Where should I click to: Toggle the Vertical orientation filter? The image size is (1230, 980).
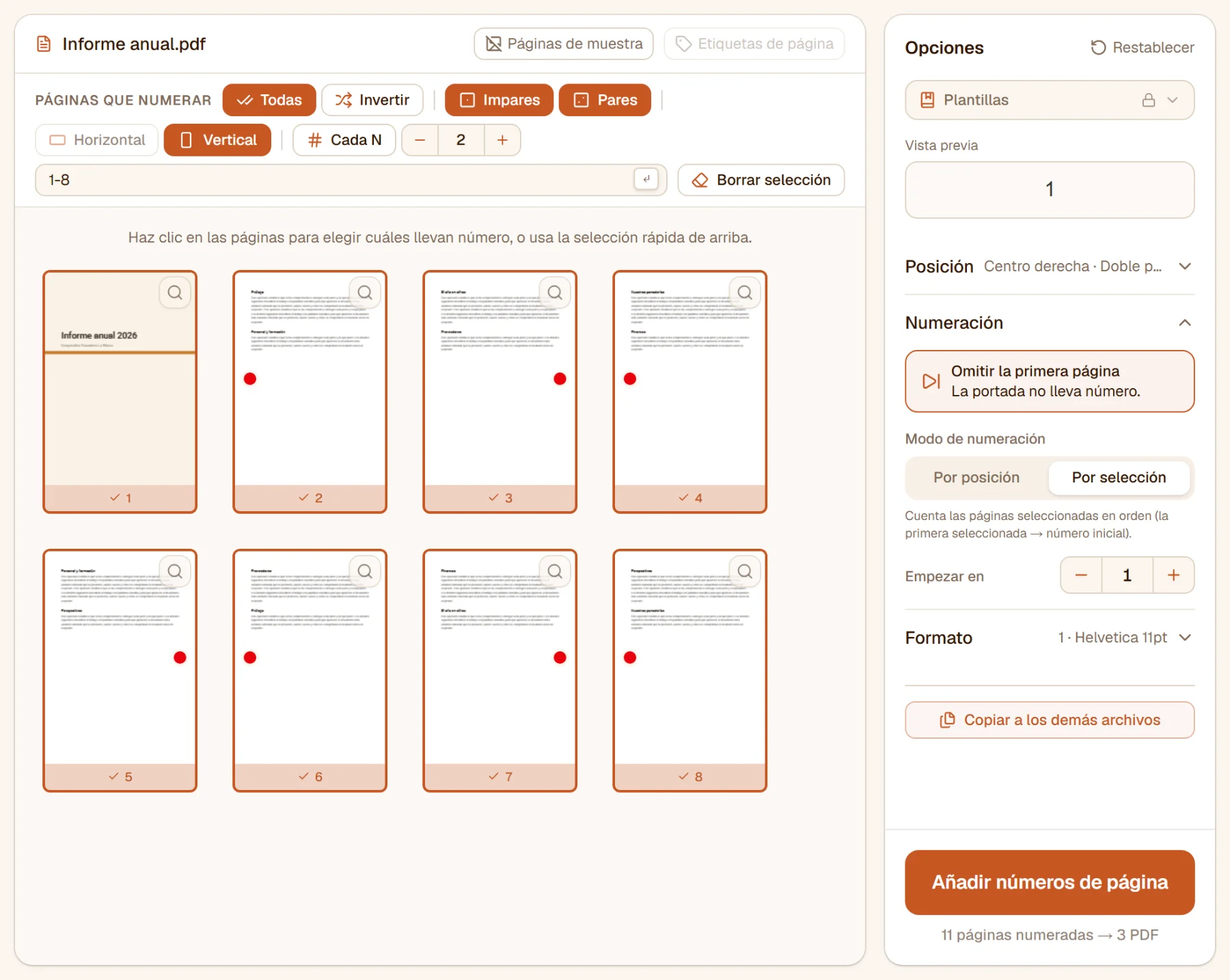coord(217,140)
